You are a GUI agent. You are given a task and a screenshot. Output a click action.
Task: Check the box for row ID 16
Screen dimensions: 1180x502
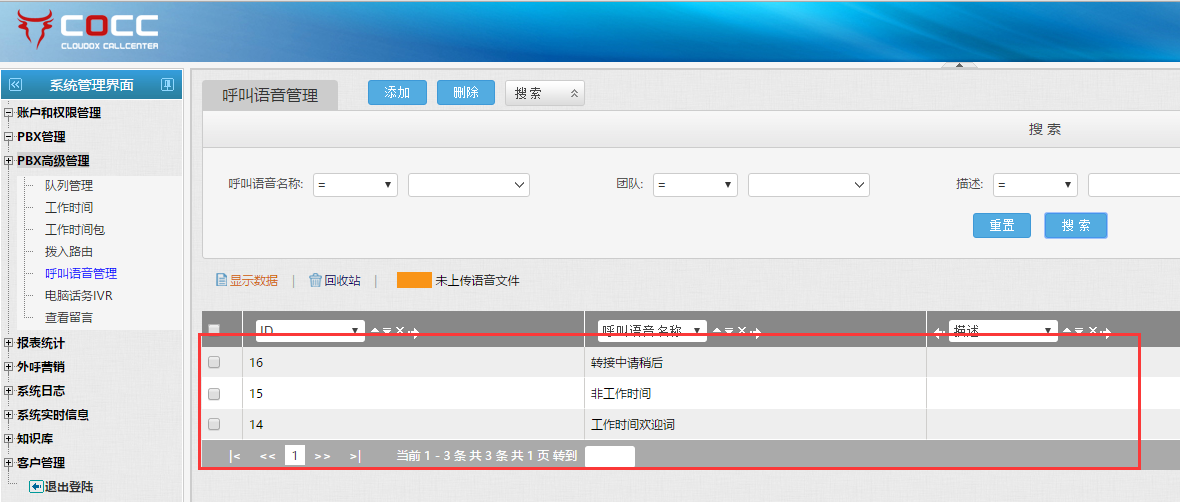(214, 363)
